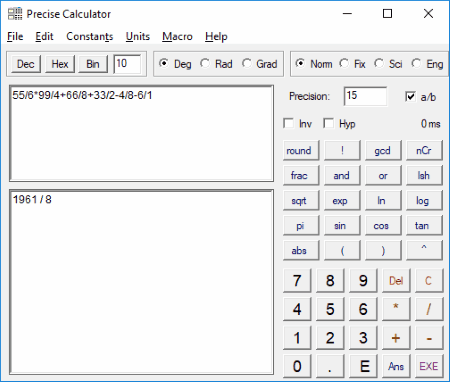Click the power ^ button
The height and width of the screenshot is (382, 450).
tap(424, 251)
